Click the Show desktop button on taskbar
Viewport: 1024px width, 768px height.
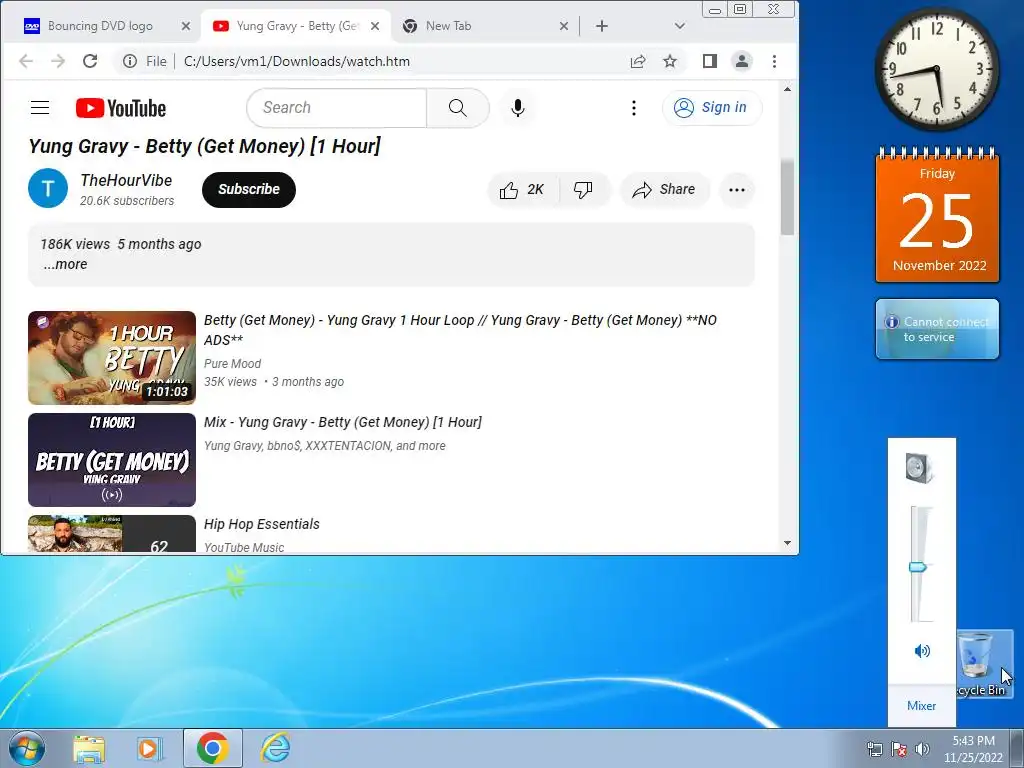click(x=1017, y=748)
